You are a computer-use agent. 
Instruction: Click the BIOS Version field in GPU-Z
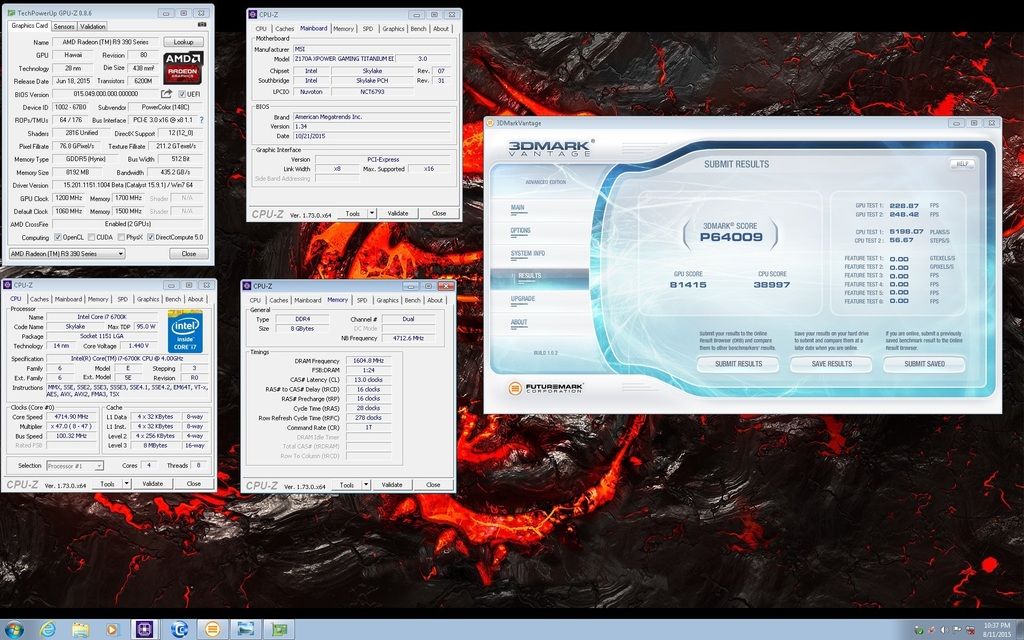tap(105, 94)
